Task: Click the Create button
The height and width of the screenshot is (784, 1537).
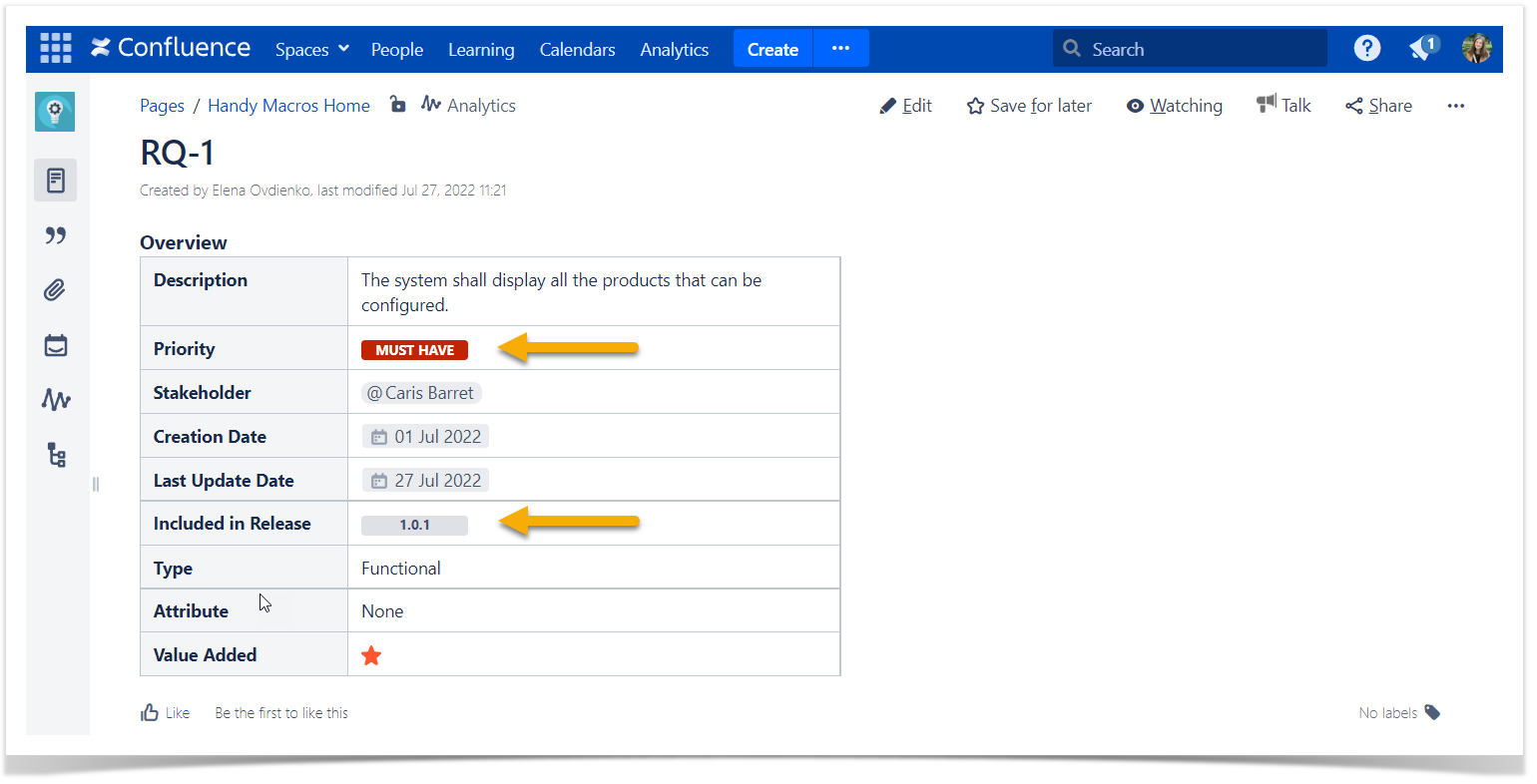Action: (x=772, y=49)
